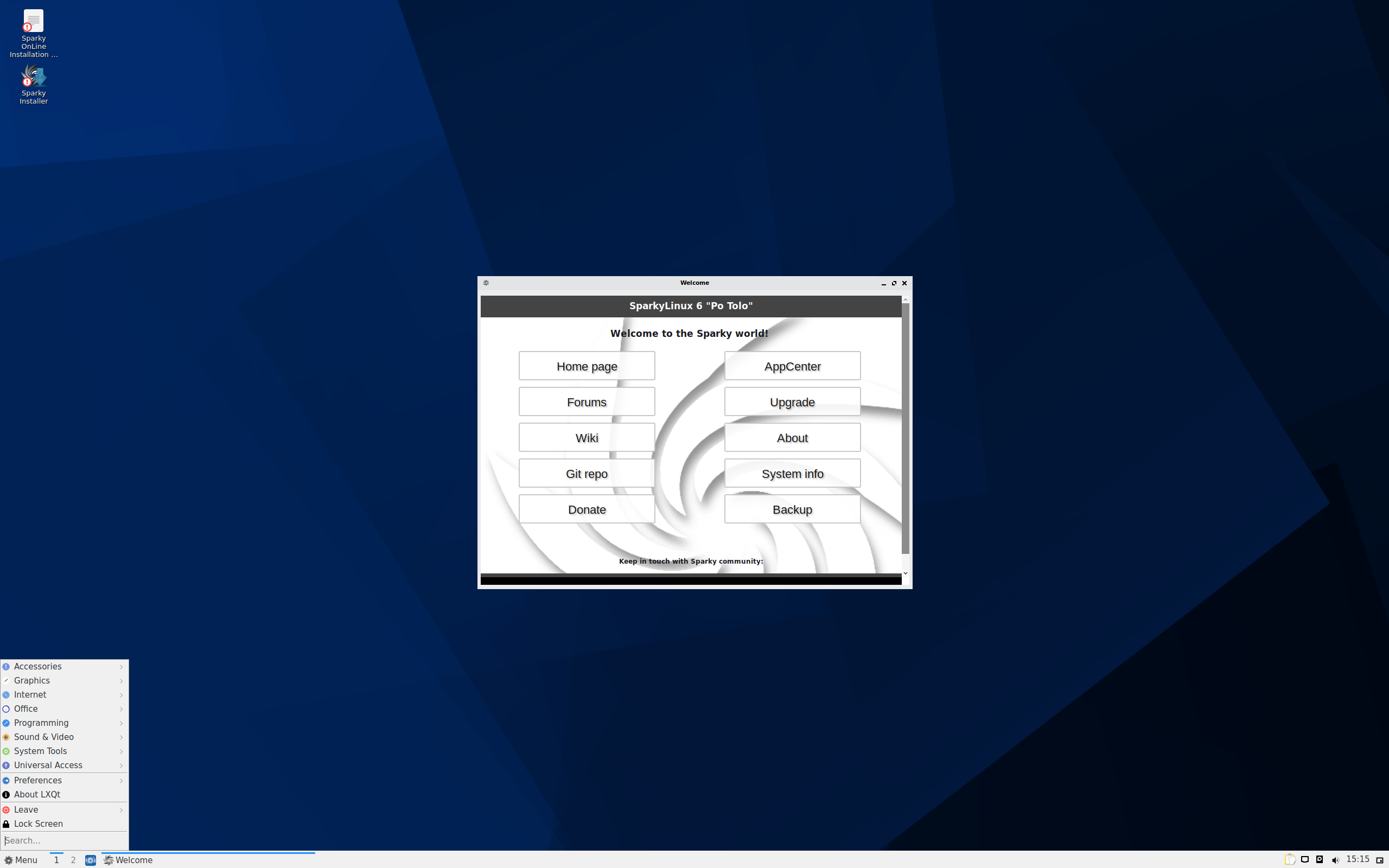Open the Welcome window titlebar menu icon
This screenshot has height=868, width=1389.
coord(486,283)
